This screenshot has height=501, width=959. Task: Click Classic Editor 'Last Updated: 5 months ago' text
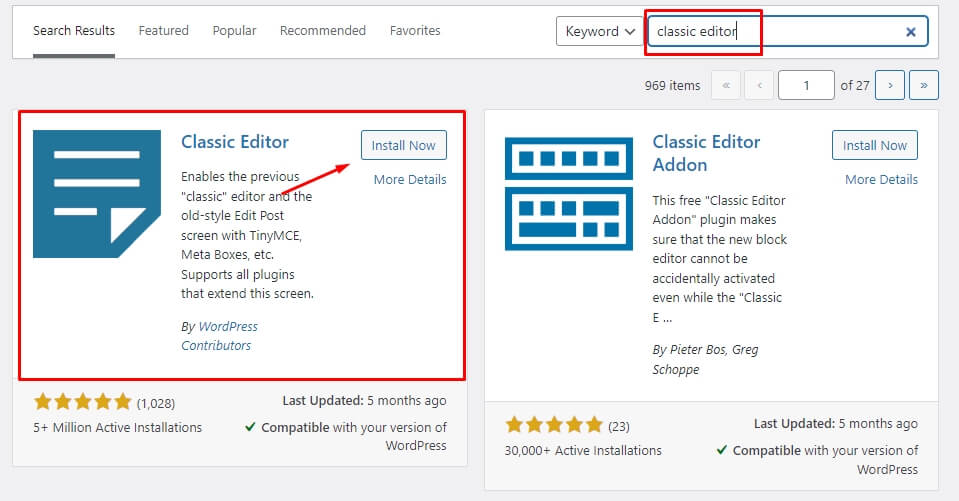pyautogui.click(x=364, y=401)
